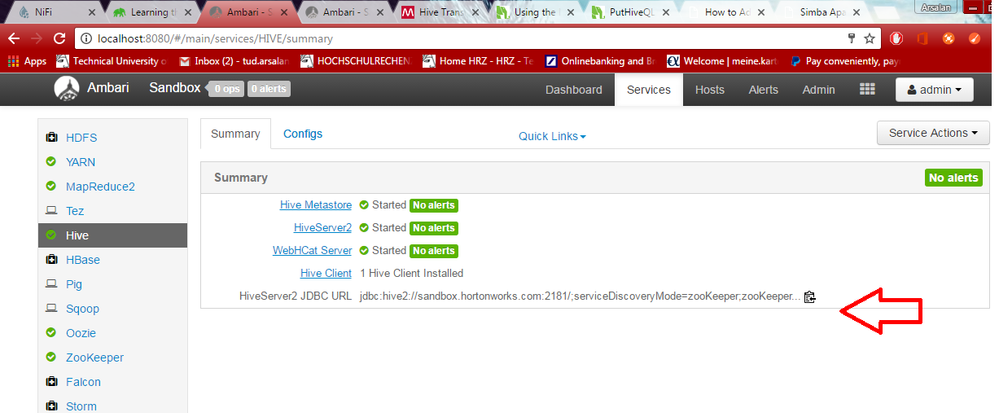
Task: Click HDFS service status icon
Action: [x=52, y=138]
